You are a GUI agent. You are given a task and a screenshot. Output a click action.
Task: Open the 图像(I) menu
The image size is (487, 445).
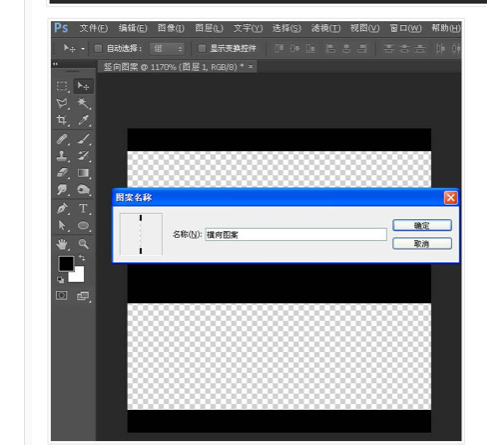[171, 28]
